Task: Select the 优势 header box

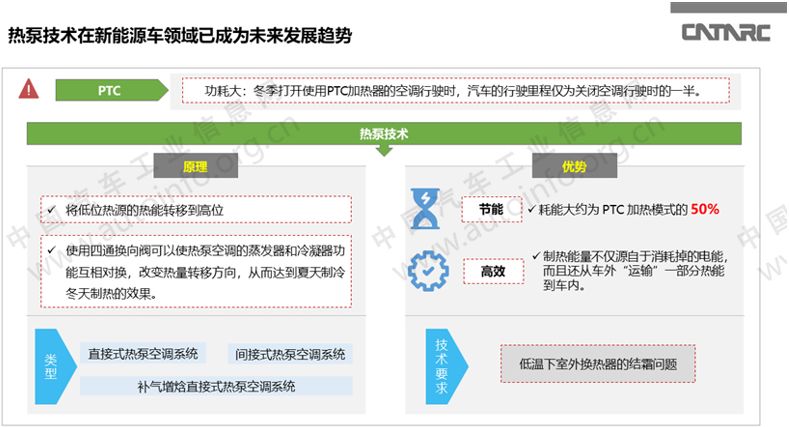Action: point(574,166)
